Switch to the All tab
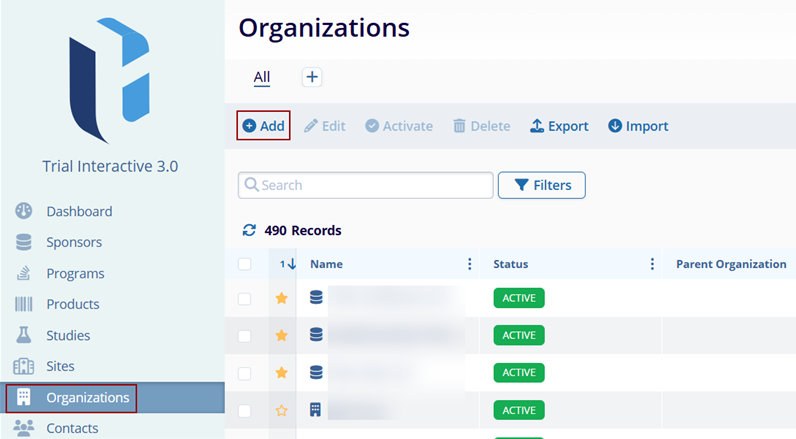The image size is (796, 439). 262,77
